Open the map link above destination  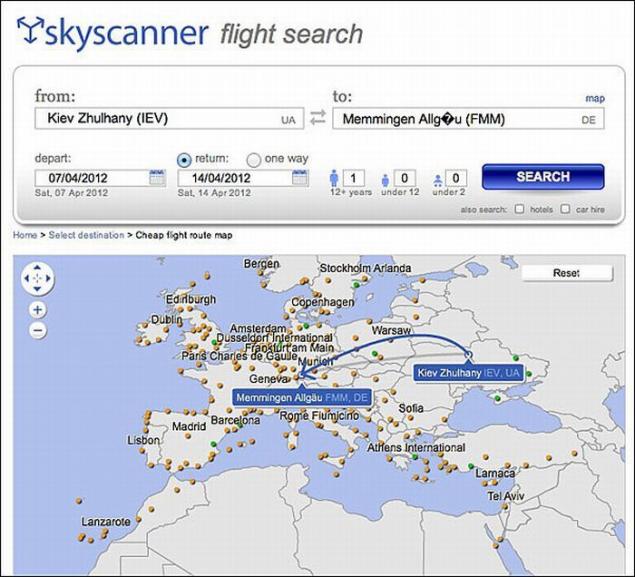[595, 98]
